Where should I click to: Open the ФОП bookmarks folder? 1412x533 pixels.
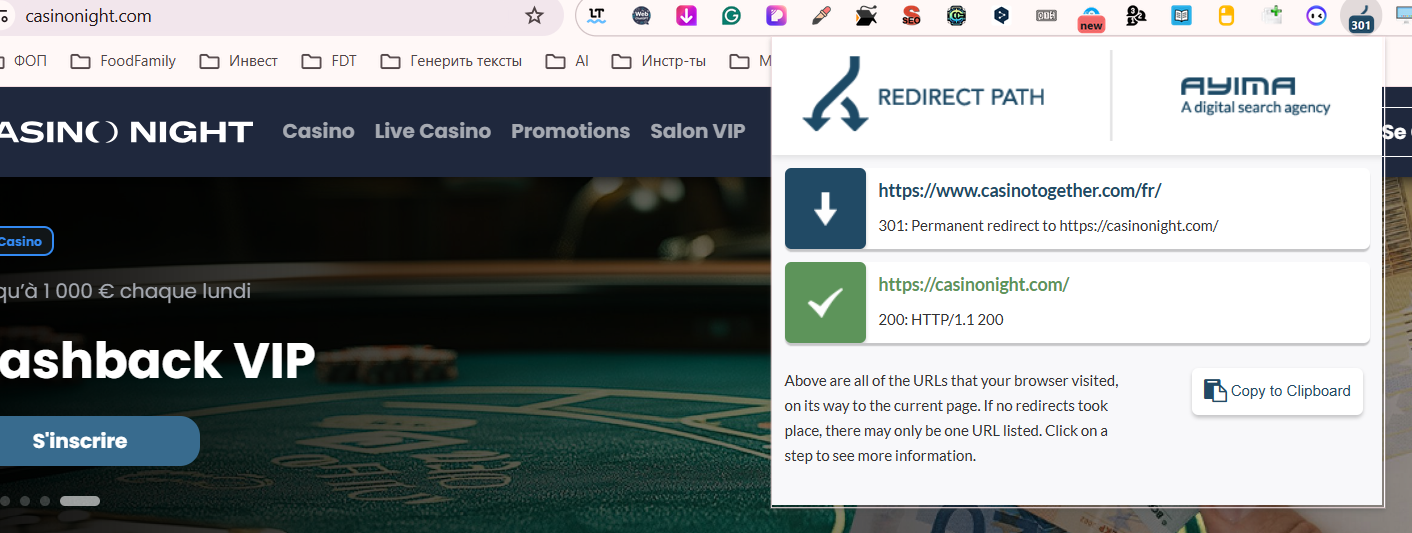tap(24, 61)
